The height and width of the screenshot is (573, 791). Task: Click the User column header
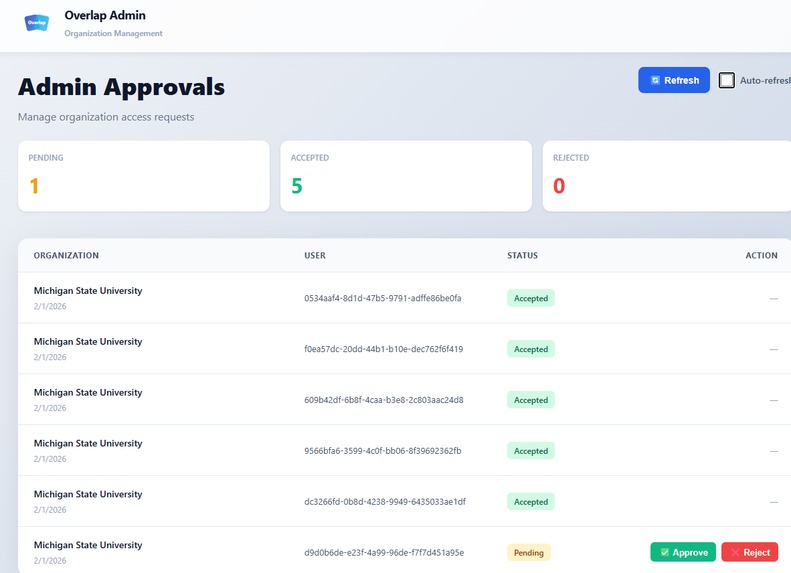pyautogui.click(x=315, y=255)
